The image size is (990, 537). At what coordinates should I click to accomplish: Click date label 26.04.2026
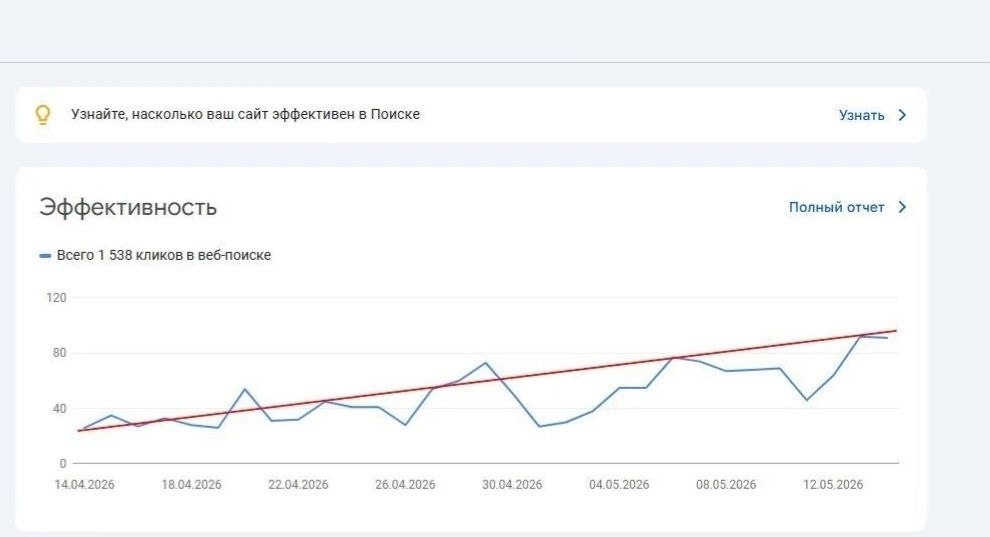tap(405, 485)
